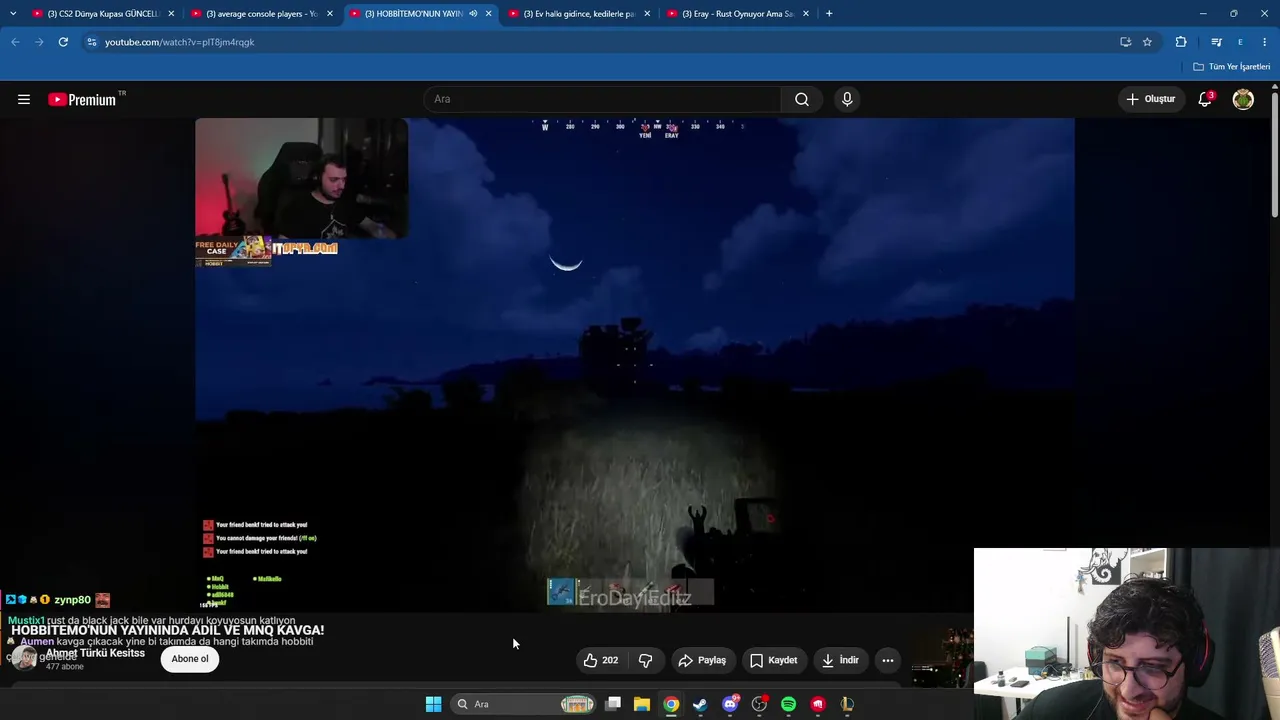
Task: Open the red app icon beside Spotify
Action: pos(818,704)
